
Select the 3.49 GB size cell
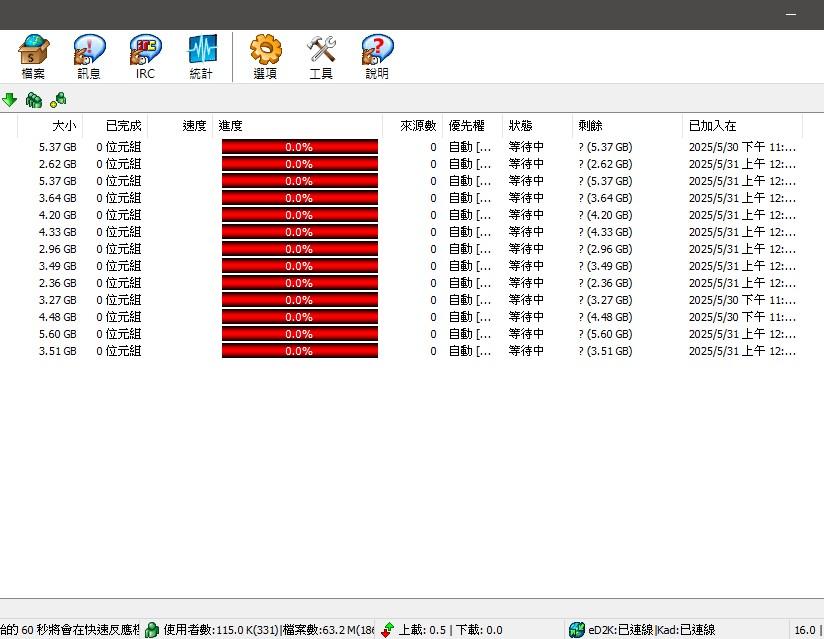(57, 266)
